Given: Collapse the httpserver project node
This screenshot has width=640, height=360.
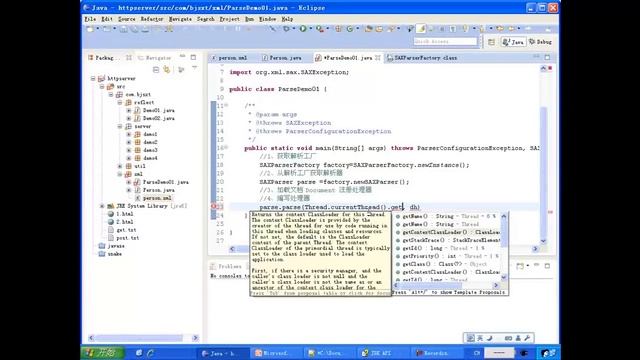Looking at the screenshot, I should (93, 78).
